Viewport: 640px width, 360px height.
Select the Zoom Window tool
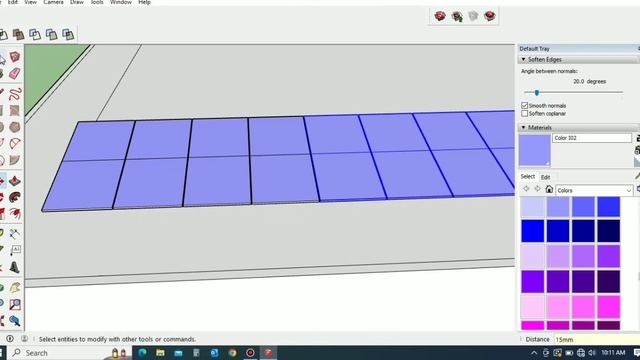pyautogui.click(x=15, y=304)
